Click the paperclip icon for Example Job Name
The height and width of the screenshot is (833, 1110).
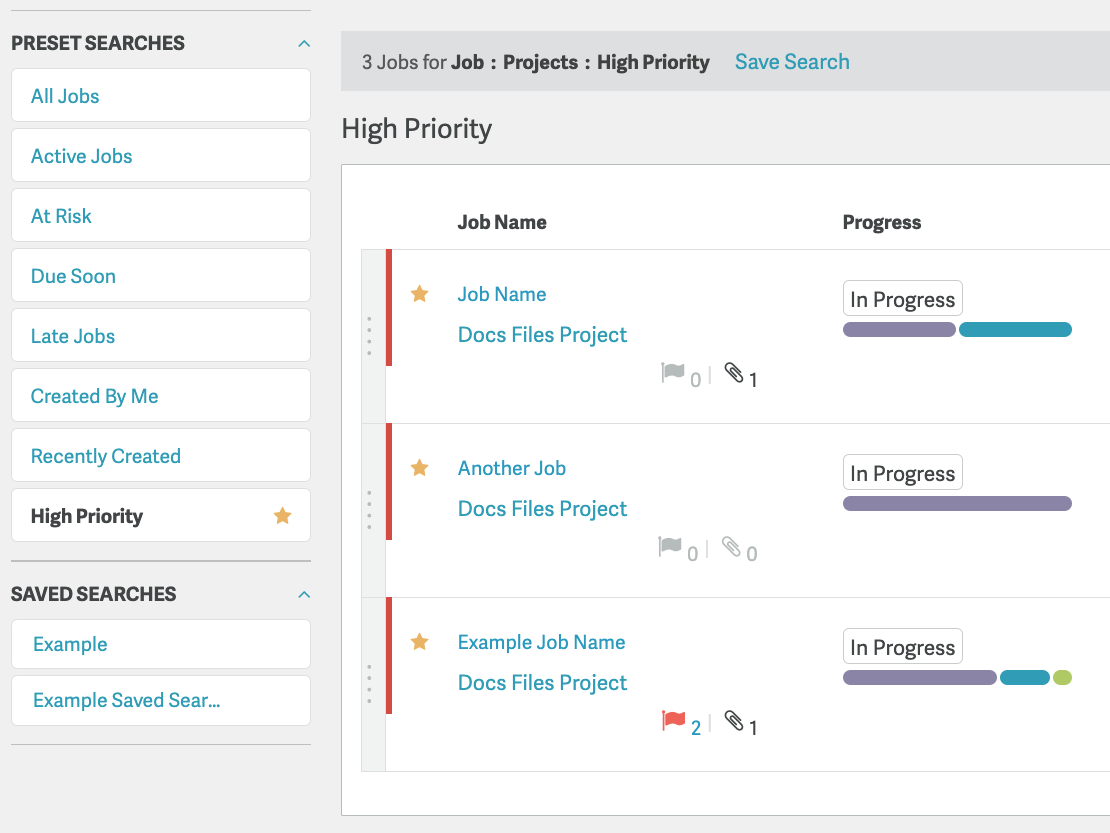pyautogui.click(x=734, y=720)
